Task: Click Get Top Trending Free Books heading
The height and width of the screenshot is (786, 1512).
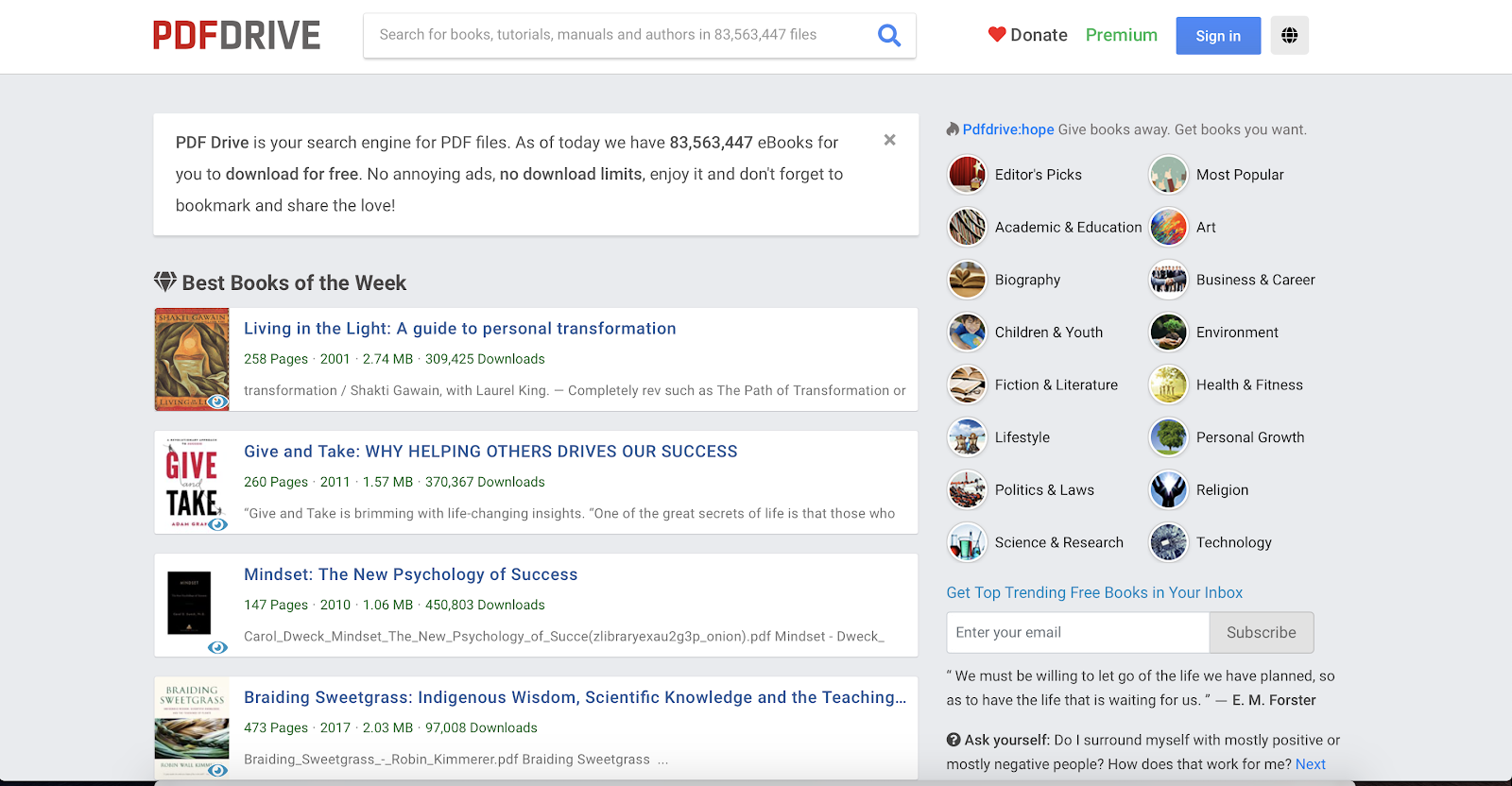Action: coord(1094,592)
